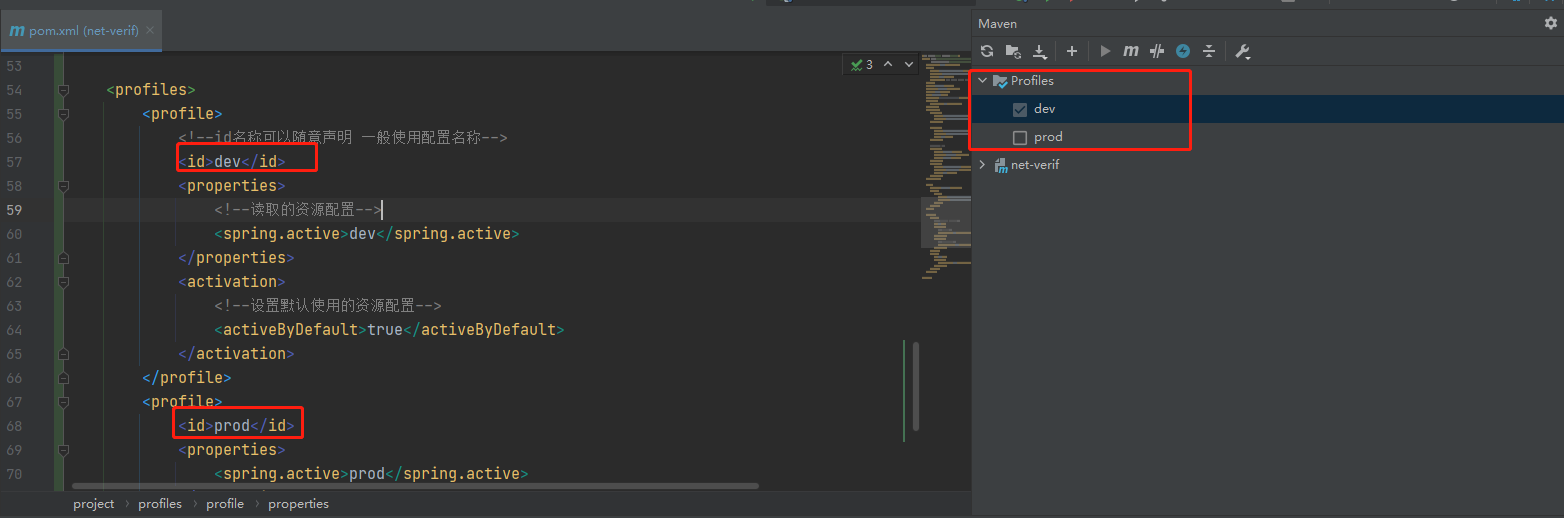Click the Maven panel title
The image size is (1564, 518).
pyautogui.click(x=997, y=23)
